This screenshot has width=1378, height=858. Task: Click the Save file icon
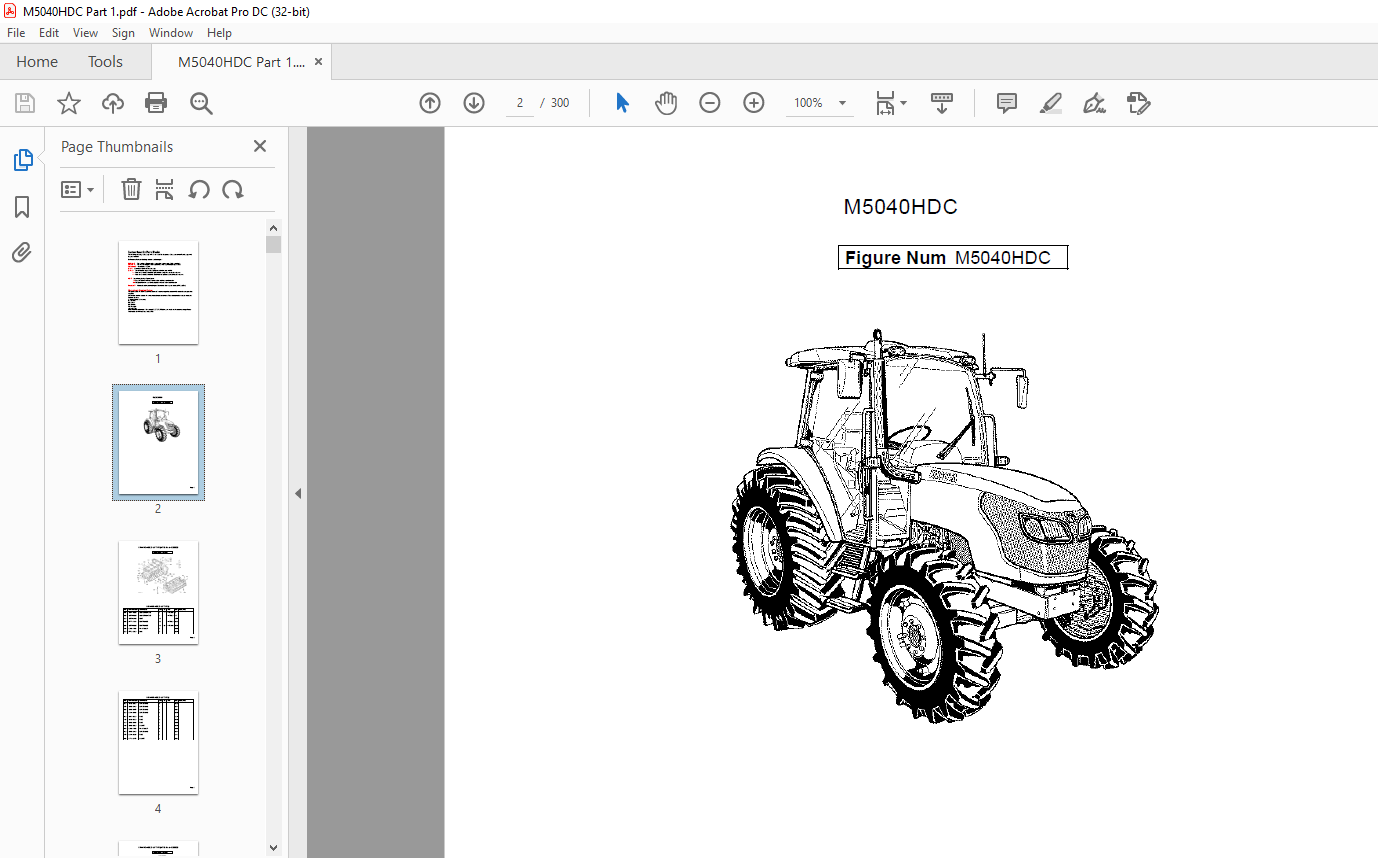[25, 103]
